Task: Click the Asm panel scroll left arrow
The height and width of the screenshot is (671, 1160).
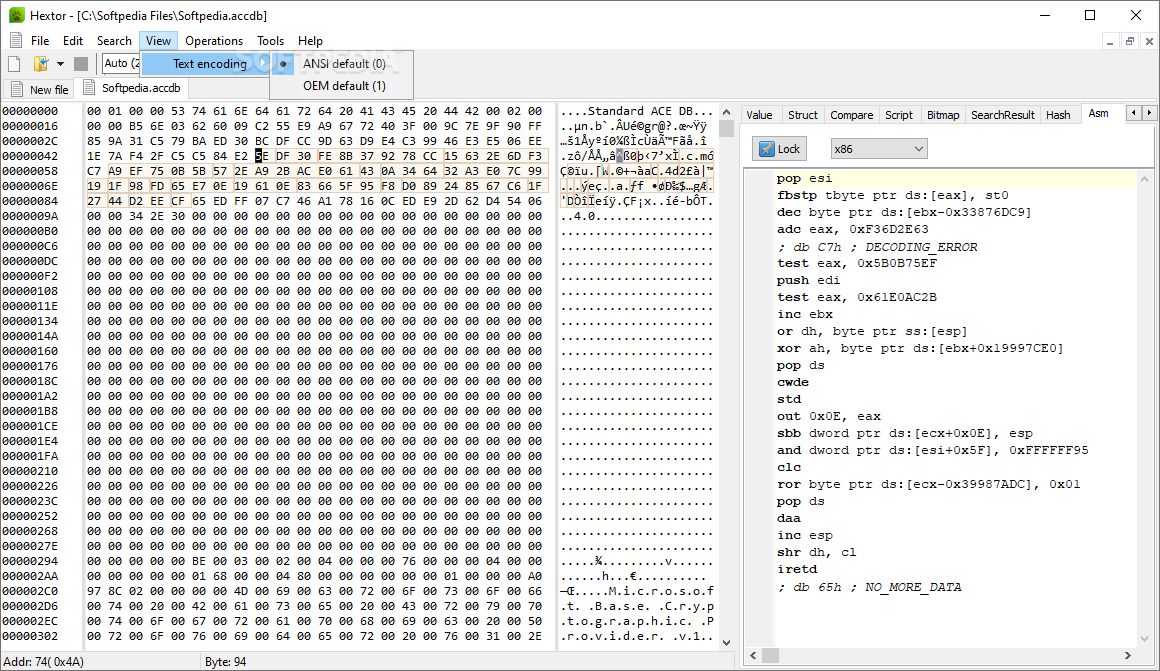Action: (x=753, y=655)
